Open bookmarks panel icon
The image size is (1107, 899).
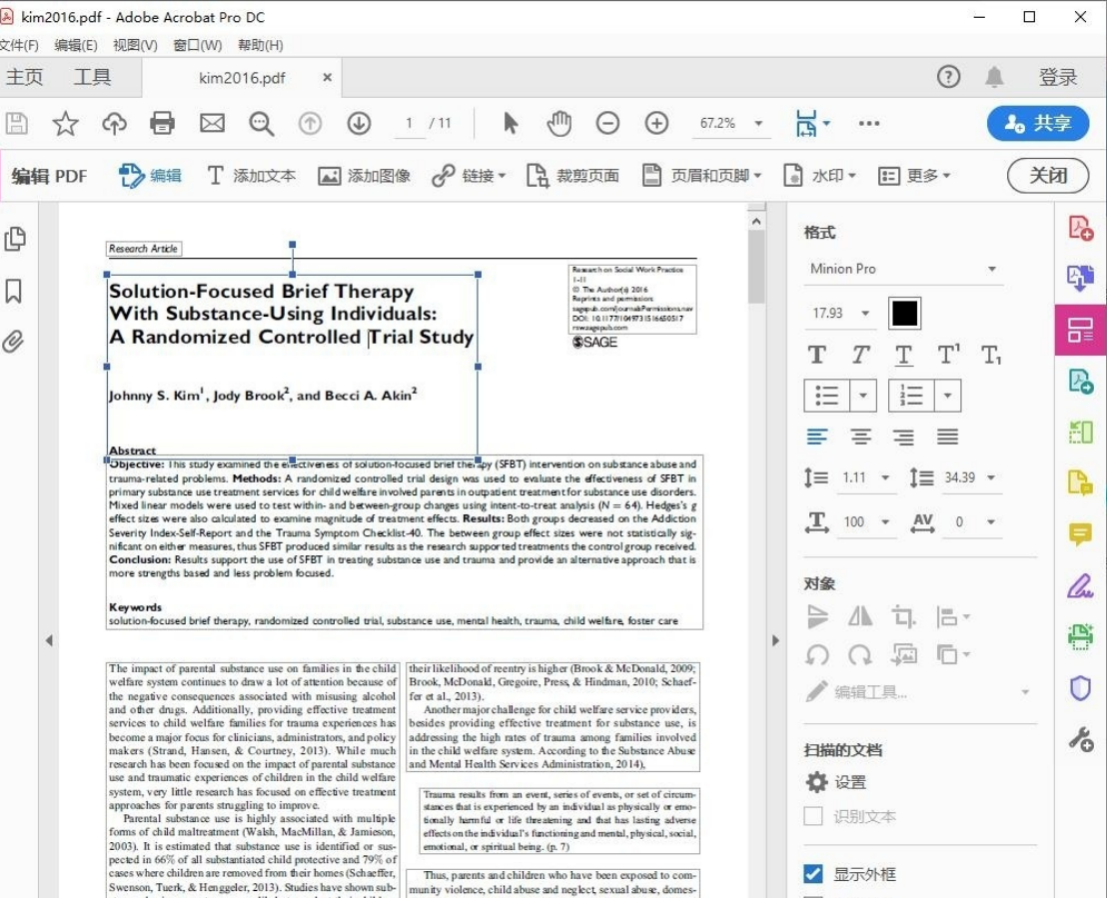point(13,290)
